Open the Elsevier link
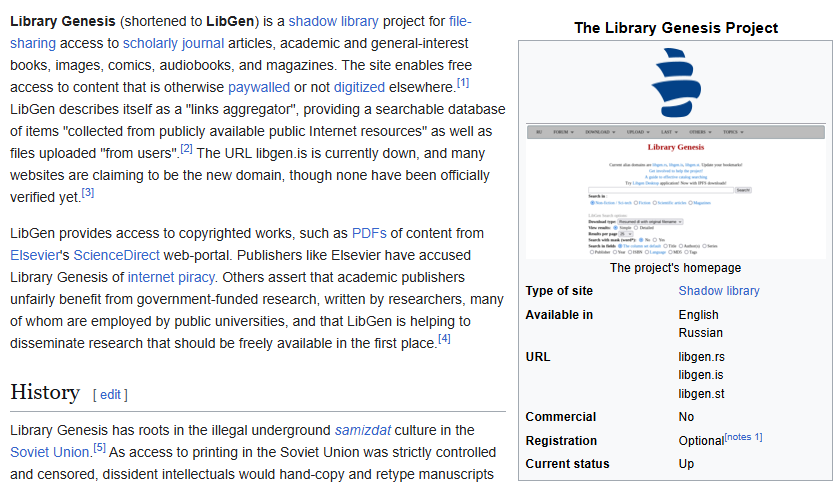The image size is (835, 485). point(35,255)
